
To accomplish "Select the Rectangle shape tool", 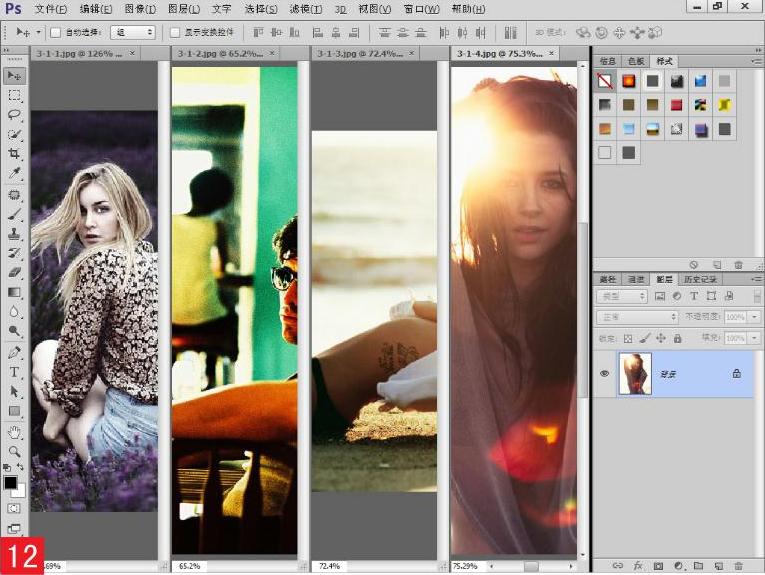I will (x=14, y=411).
